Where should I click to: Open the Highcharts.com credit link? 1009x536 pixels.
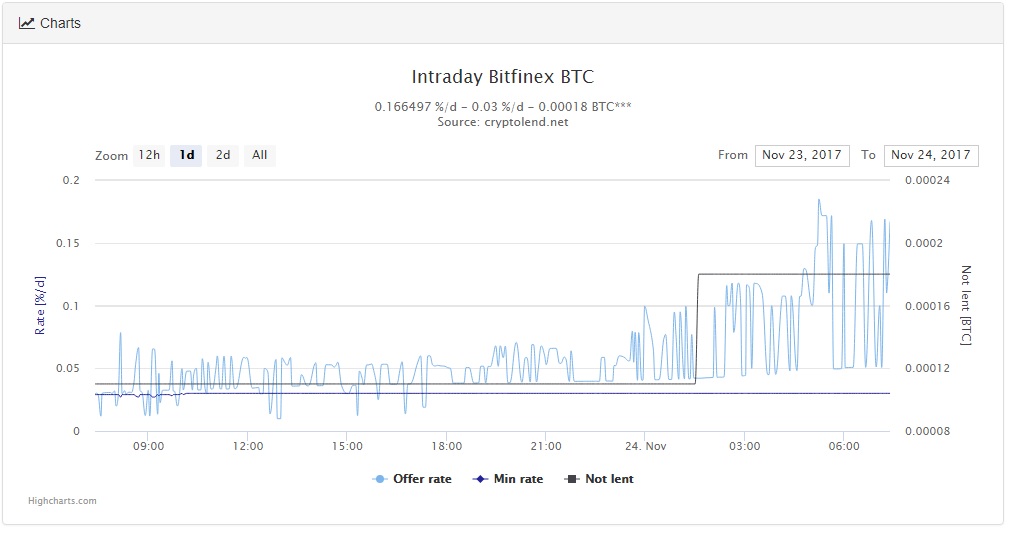click(x=64, y=501)
